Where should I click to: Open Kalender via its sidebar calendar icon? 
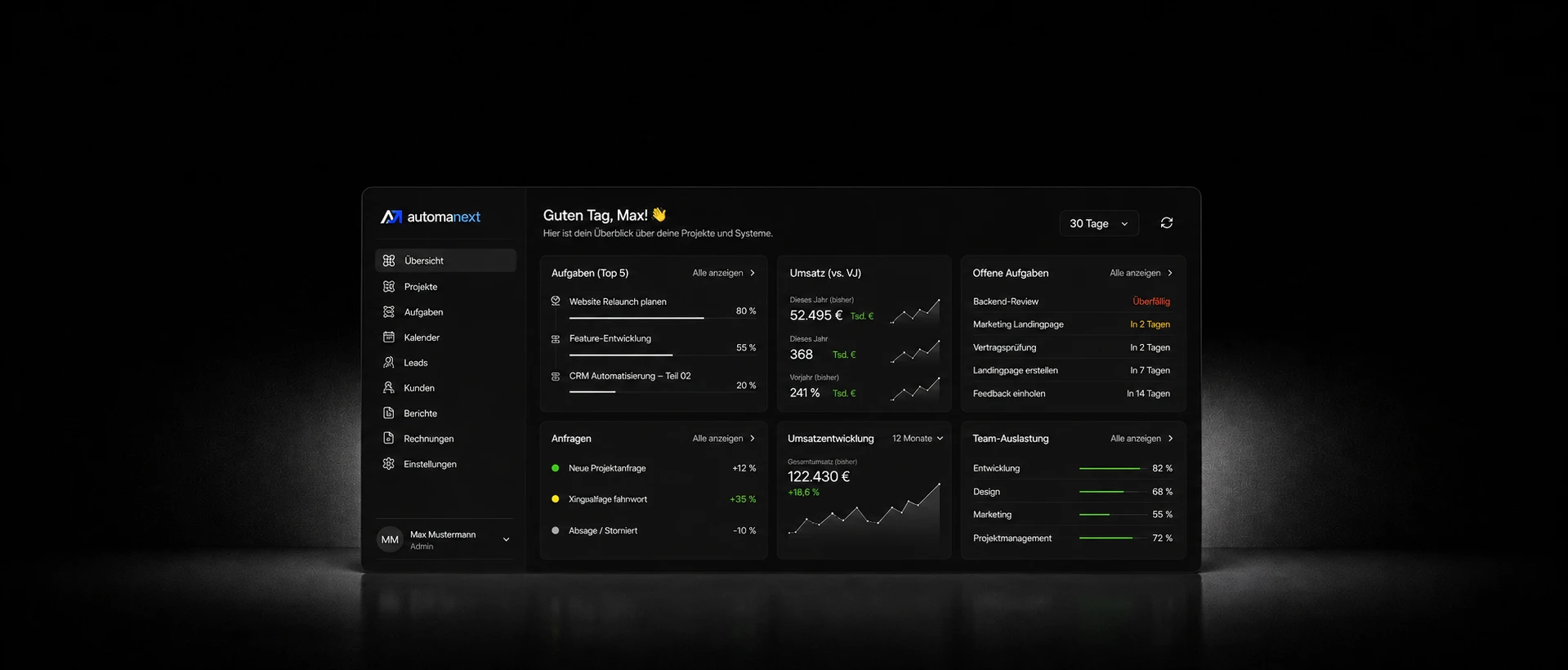[389, 337]
